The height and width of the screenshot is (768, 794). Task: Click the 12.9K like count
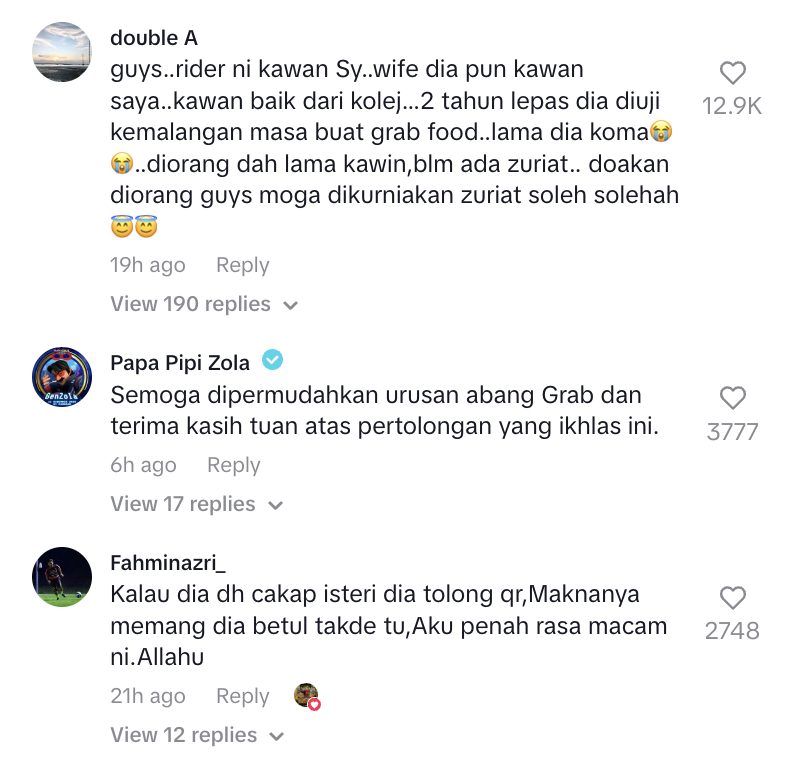point(732,106)
